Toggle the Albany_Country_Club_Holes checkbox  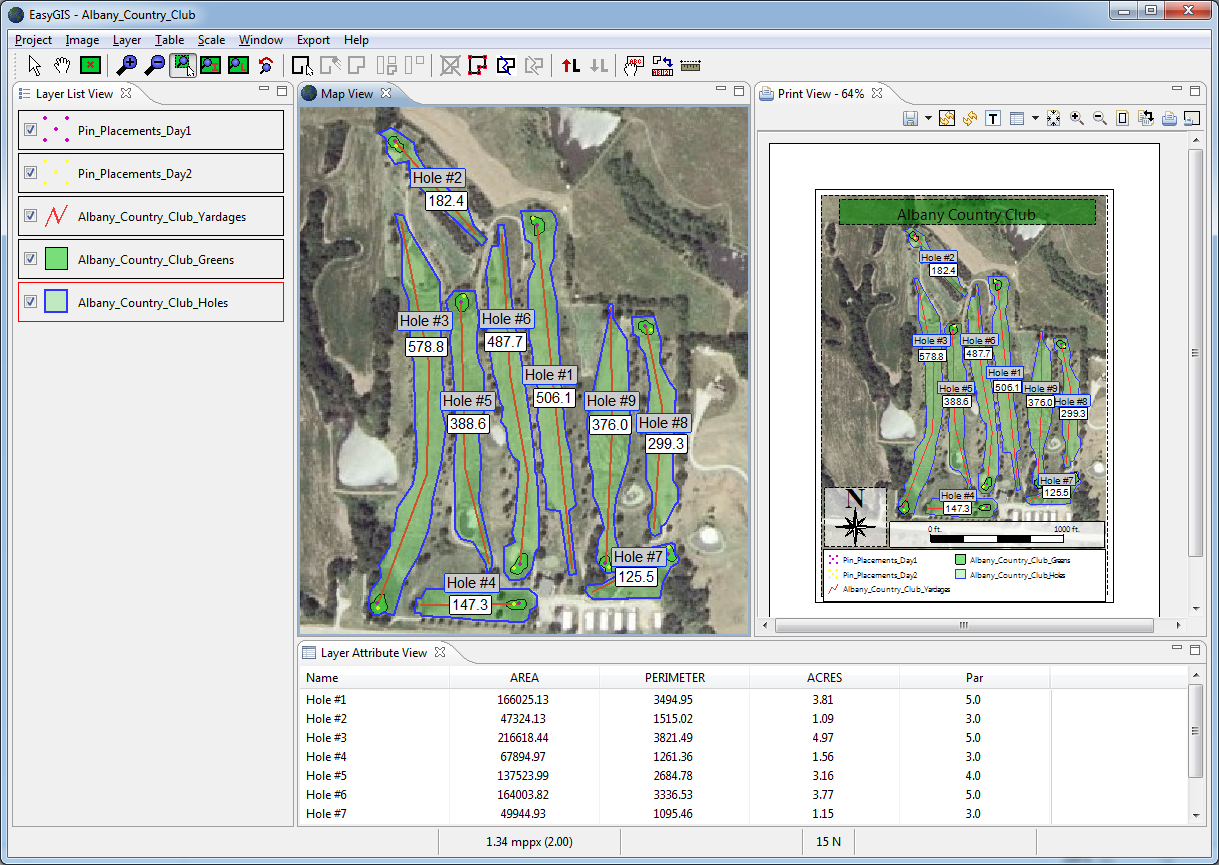click(31, 302)
